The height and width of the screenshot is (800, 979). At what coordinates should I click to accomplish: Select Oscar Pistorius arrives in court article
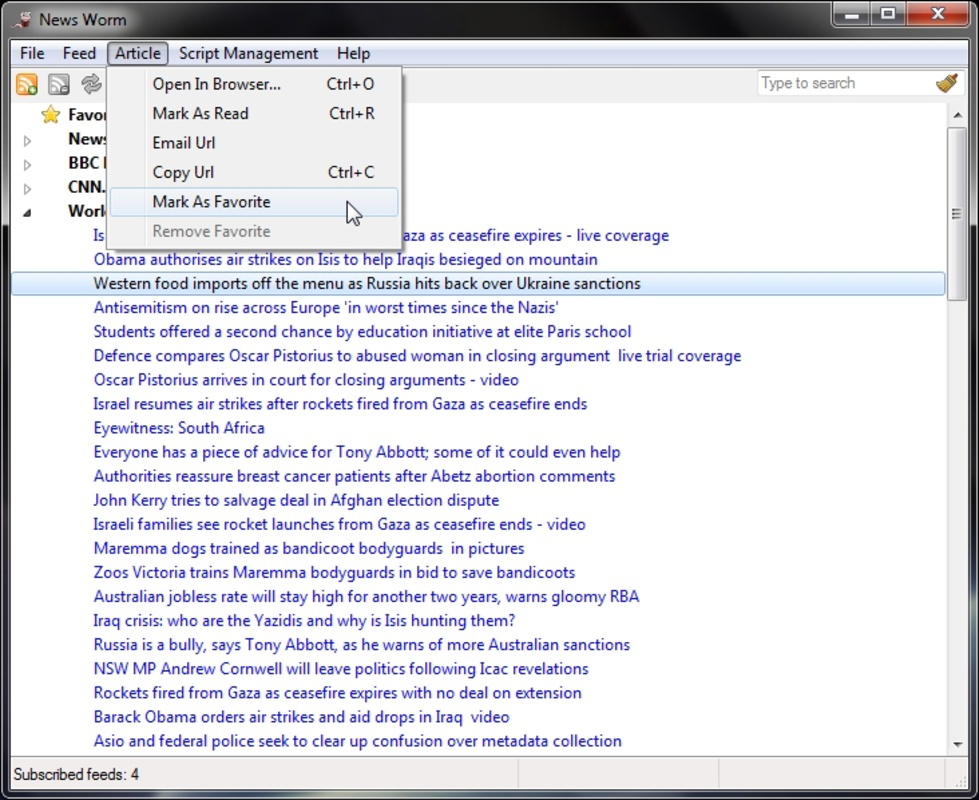coord(306,380)
